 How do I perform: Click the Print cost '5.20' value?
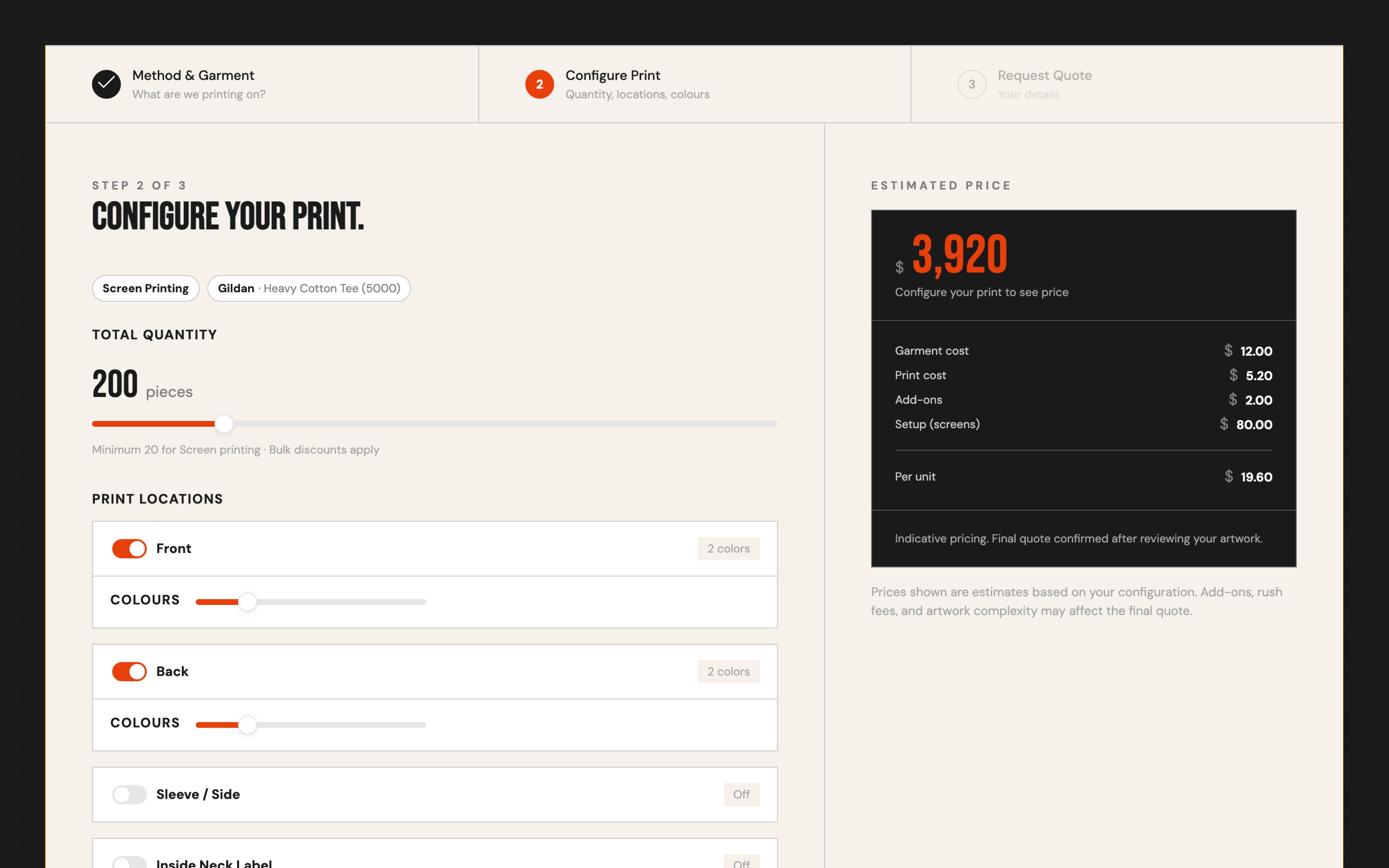(x=1259, y=376)
